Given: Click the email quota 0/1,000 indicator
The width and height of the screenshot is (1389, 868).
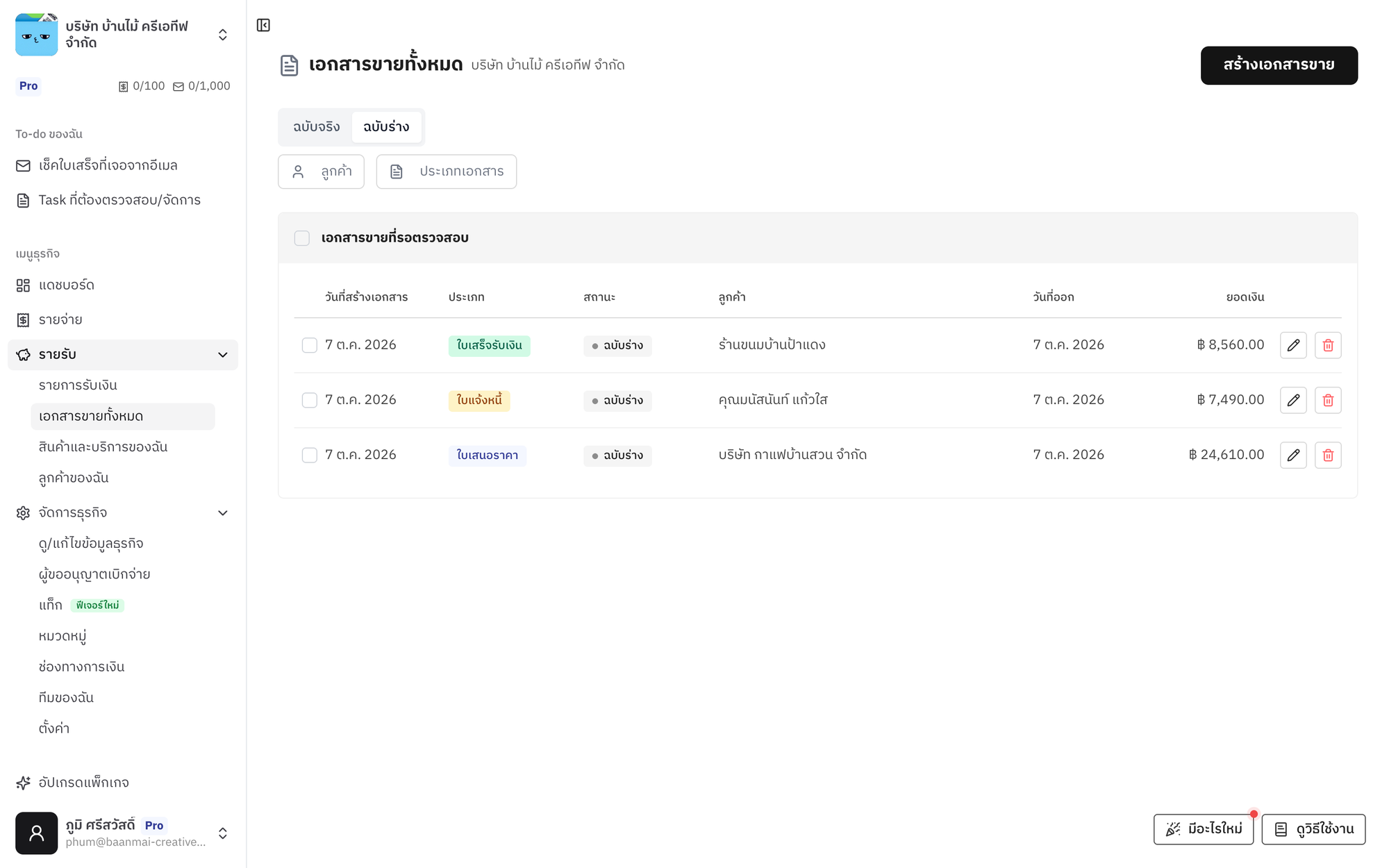Looking at the screenshot, I should (201, 86).
